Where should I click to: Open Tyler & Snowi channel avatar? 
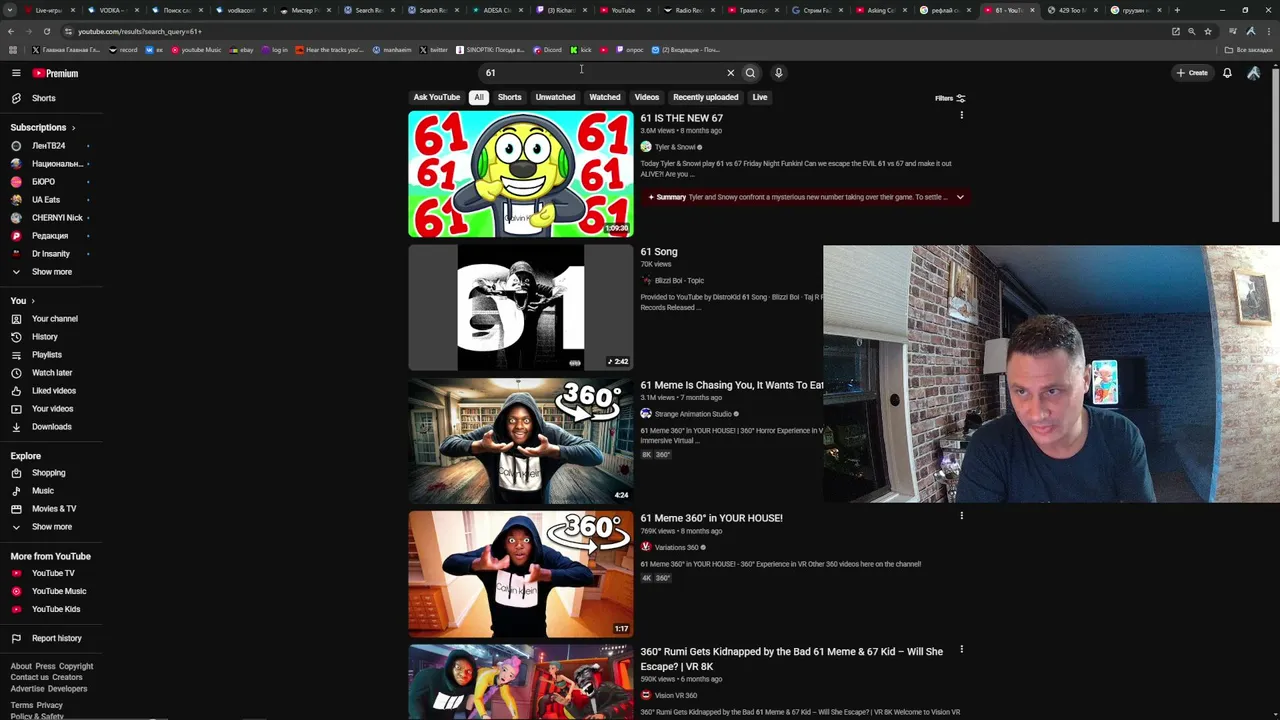pyautogui.click(x=646, y=147)
